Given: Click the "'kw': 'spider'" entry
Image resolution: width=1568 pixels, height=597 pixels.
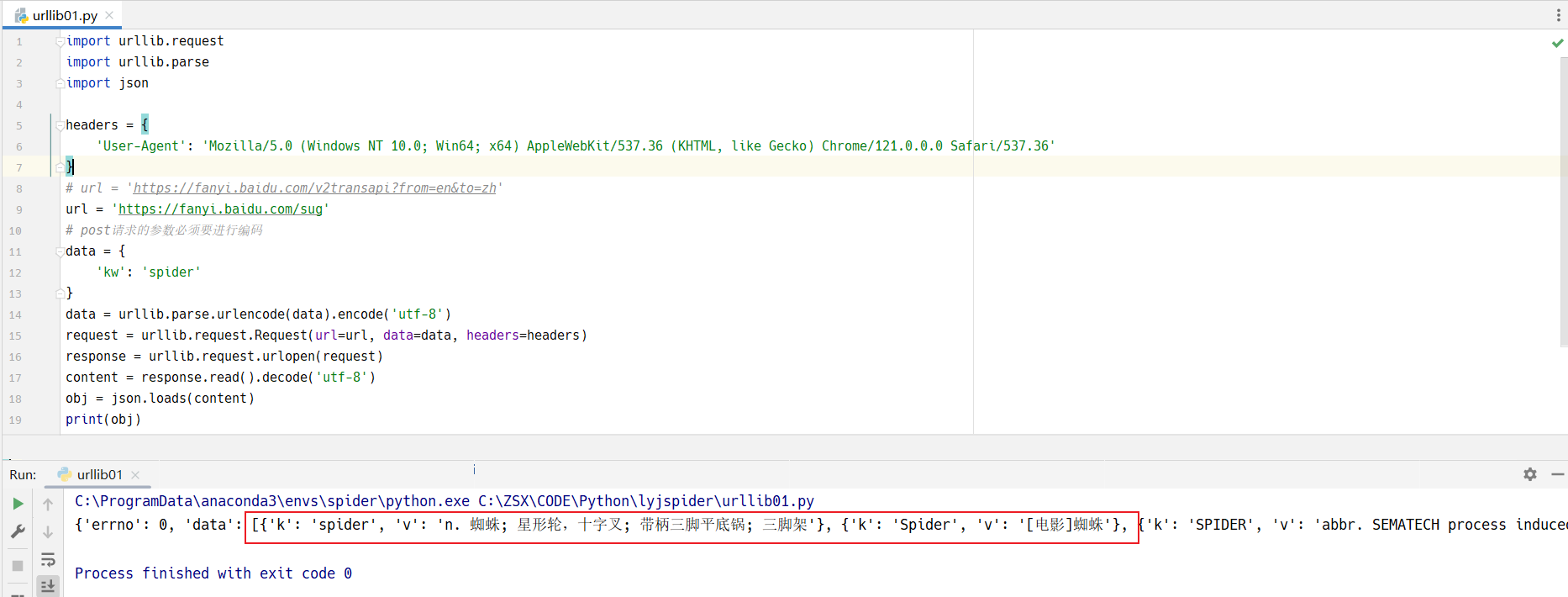Looking at the screenshot, I should [149, 272].
